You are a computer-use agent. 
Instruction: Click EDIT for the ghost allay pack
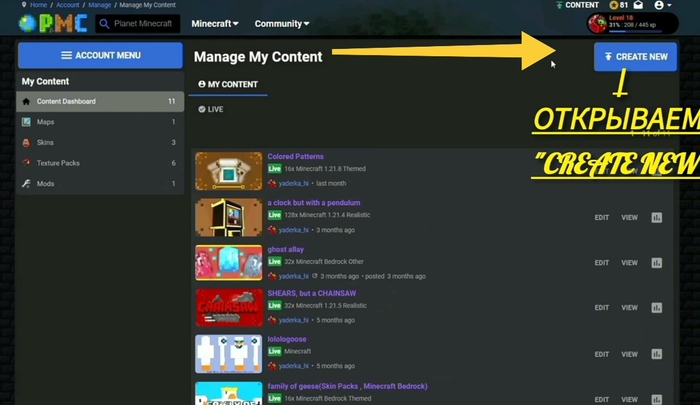[x=601, y=263]
